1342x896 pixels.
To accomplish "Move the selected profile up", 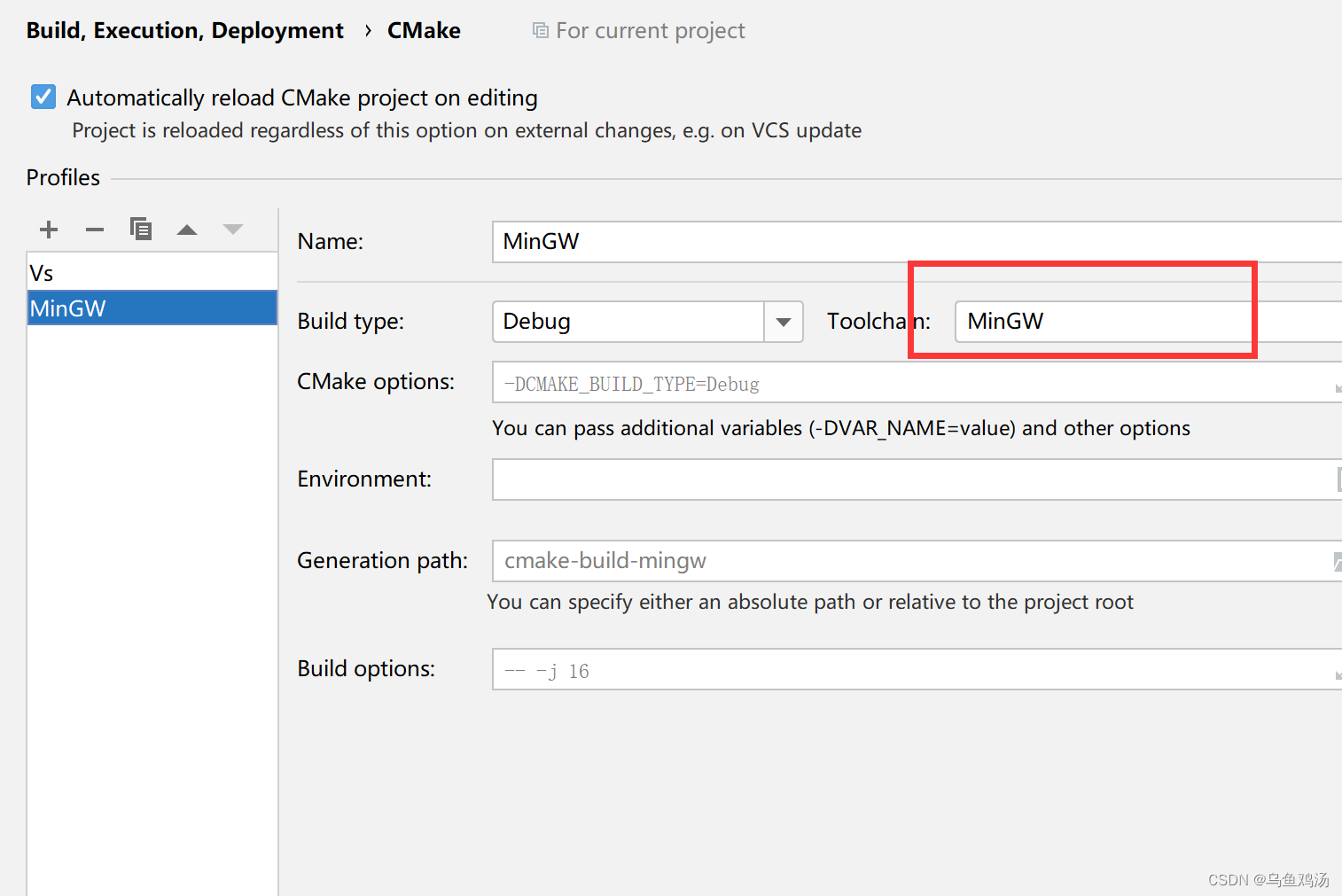I will click(187, 230).
